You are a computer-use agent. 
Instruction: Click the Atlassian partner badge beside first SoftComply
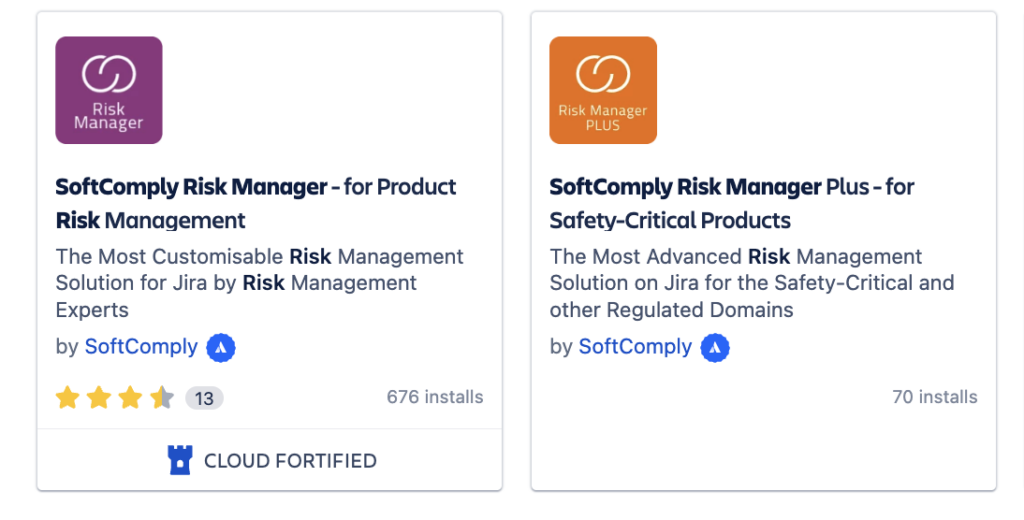click(x=221, y=348)
